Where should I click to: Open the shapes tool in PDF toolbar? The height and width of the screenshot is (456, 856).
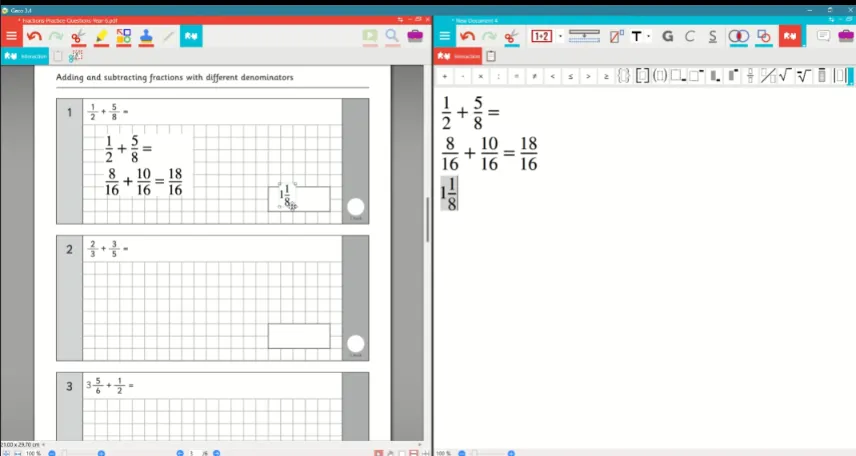pos(124,37)
